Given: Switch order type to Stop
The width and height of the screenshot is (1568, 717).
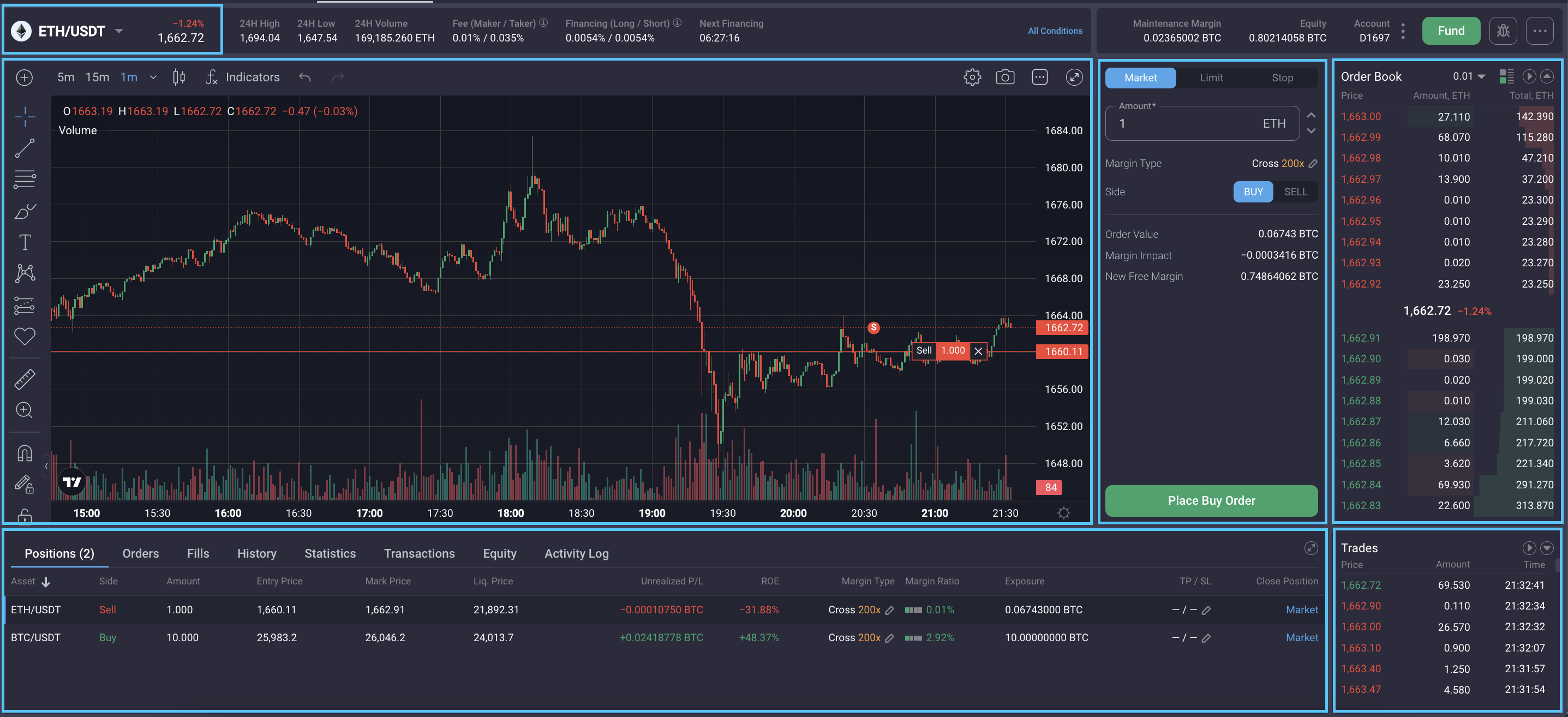Looking at the screenshot, I should (x=1282, y=78).
